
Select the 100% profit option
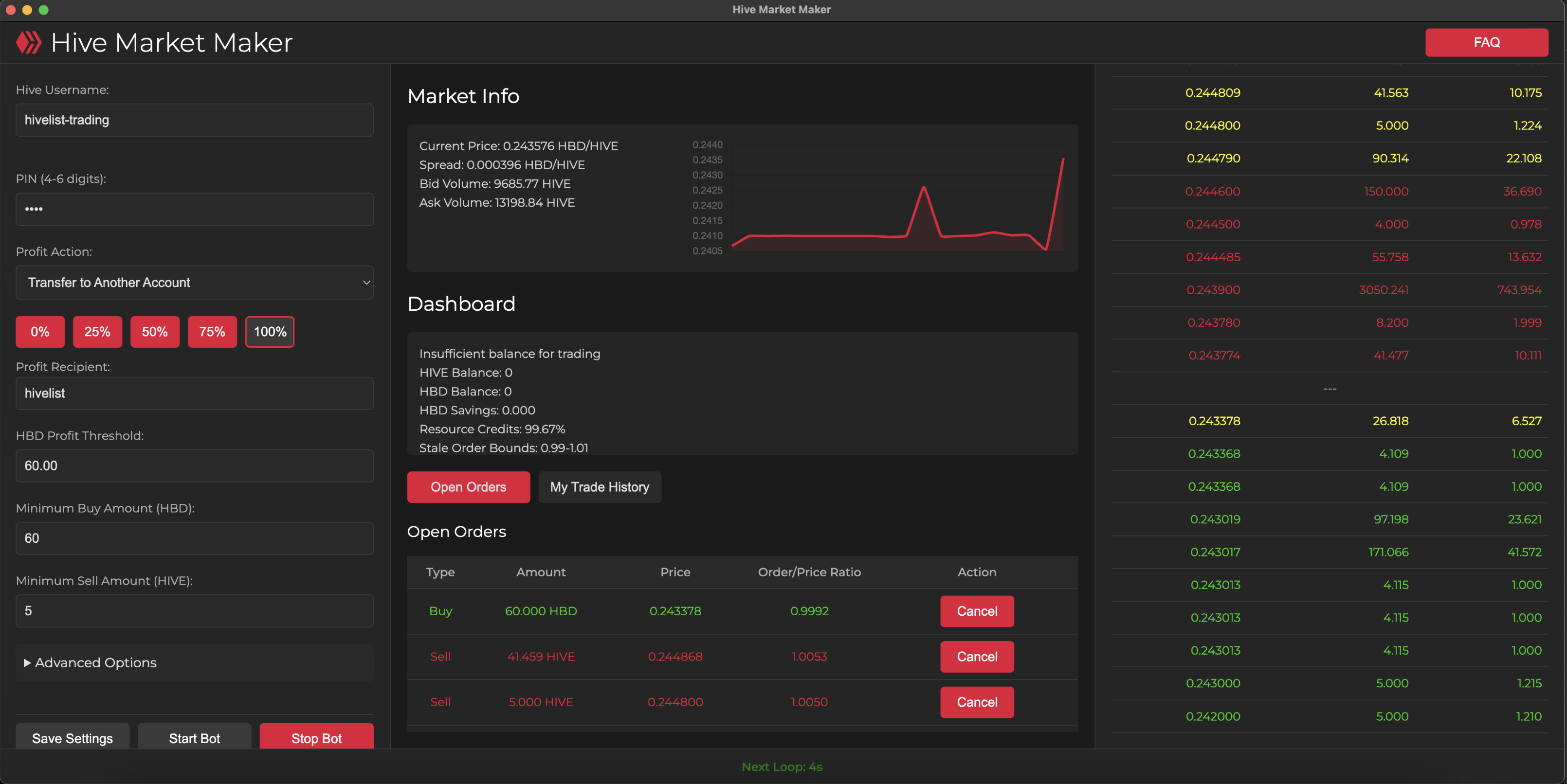[x=270, y=332]
